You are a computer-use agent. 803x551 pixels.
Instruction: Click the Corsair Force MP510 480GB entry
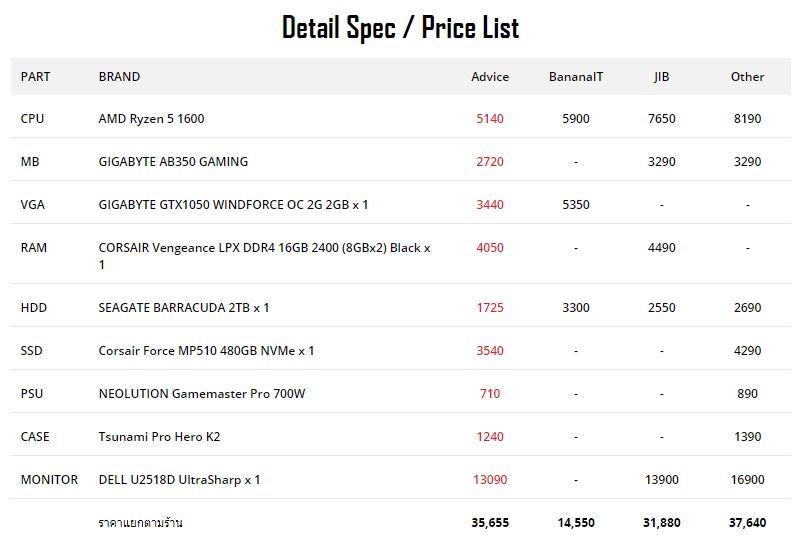206,351
